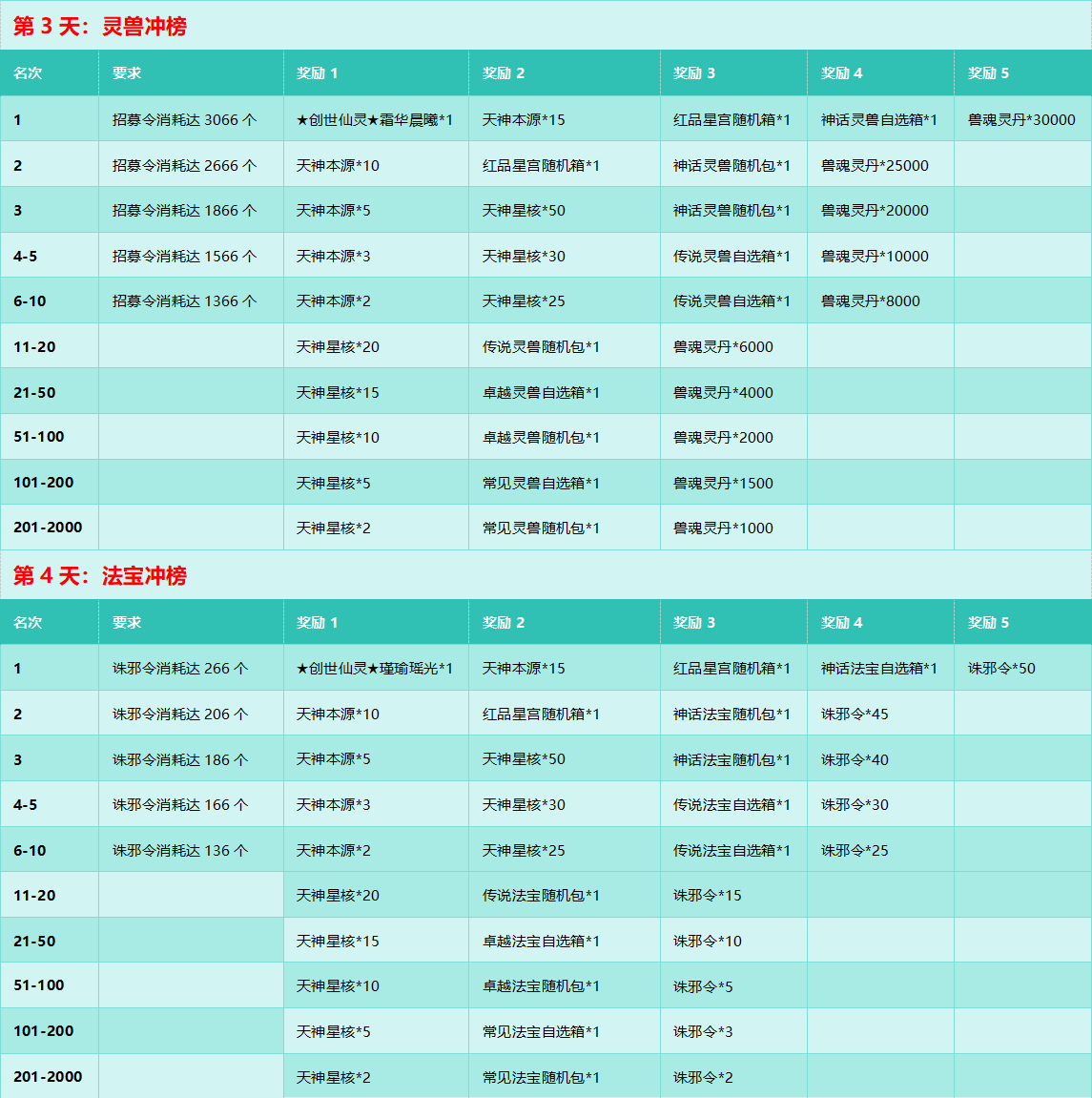This screenshot has width=1092, height=1098.
Task: Click cell 诛邪令*10
Action: [x=707, y=942]
